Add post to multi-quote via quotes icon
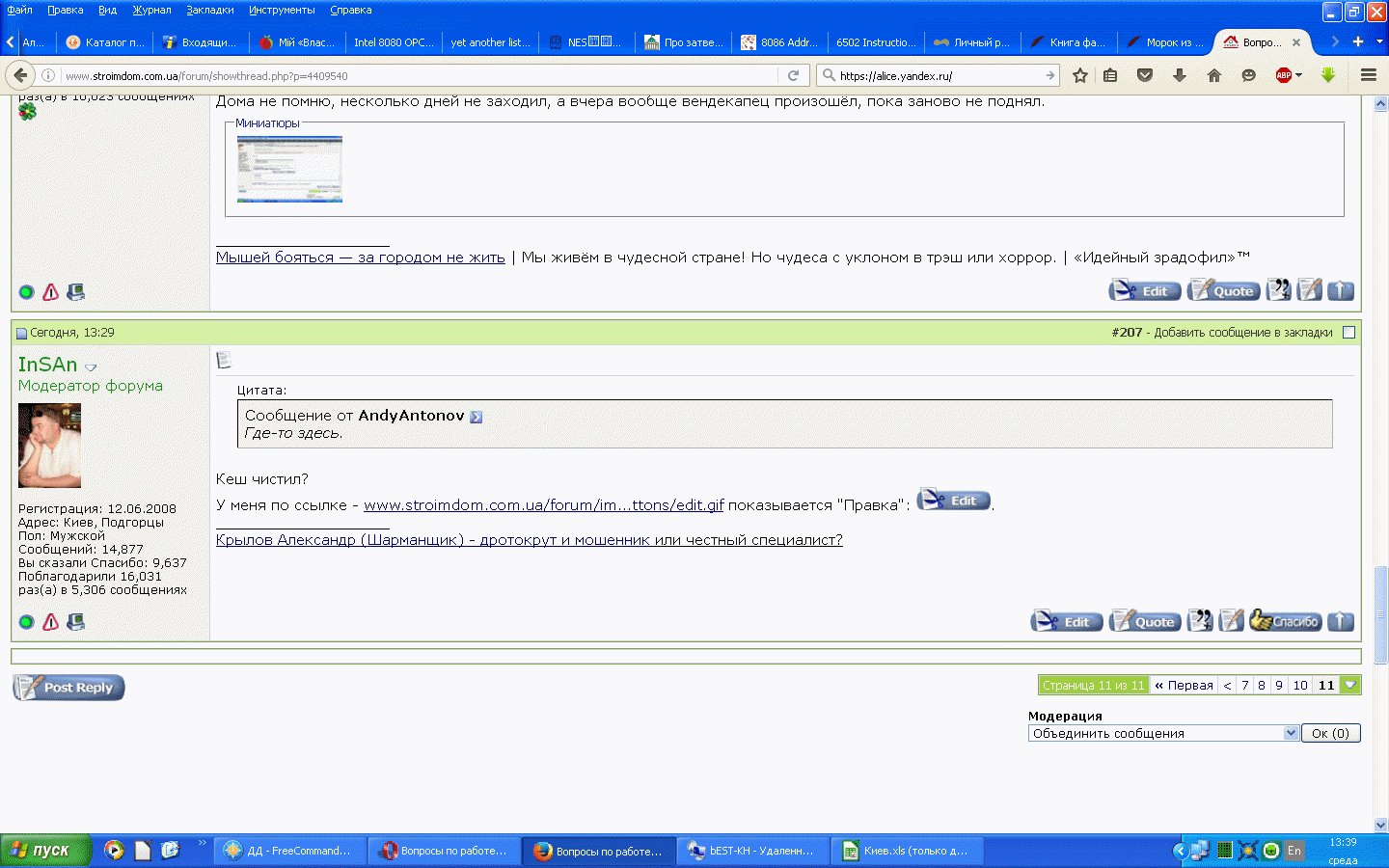The height and width of the screenshot is (868, 1389). point(1200,621)
